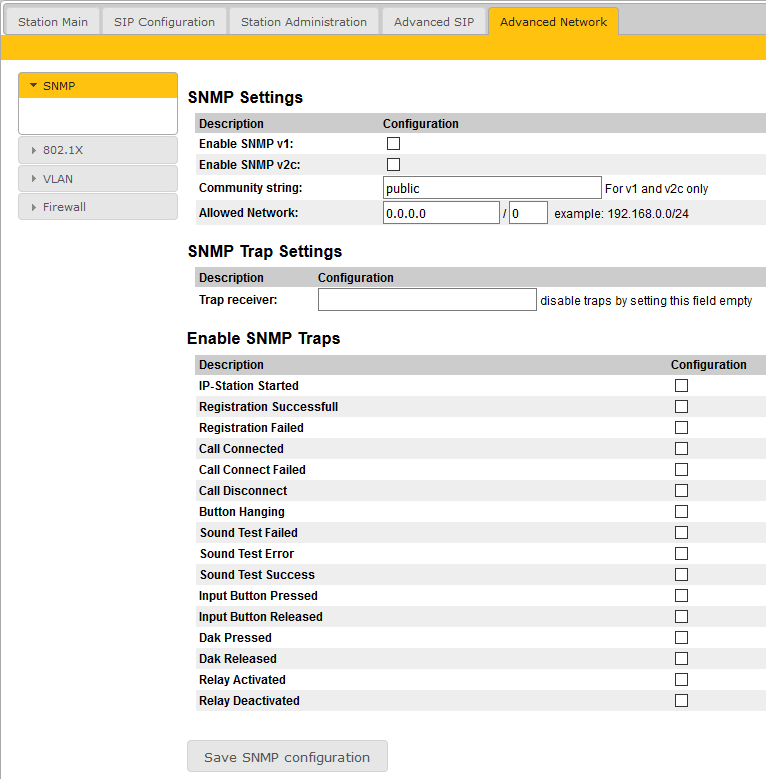
Task: Click the Save SNMP configuration button
Action: pos(287,757)
